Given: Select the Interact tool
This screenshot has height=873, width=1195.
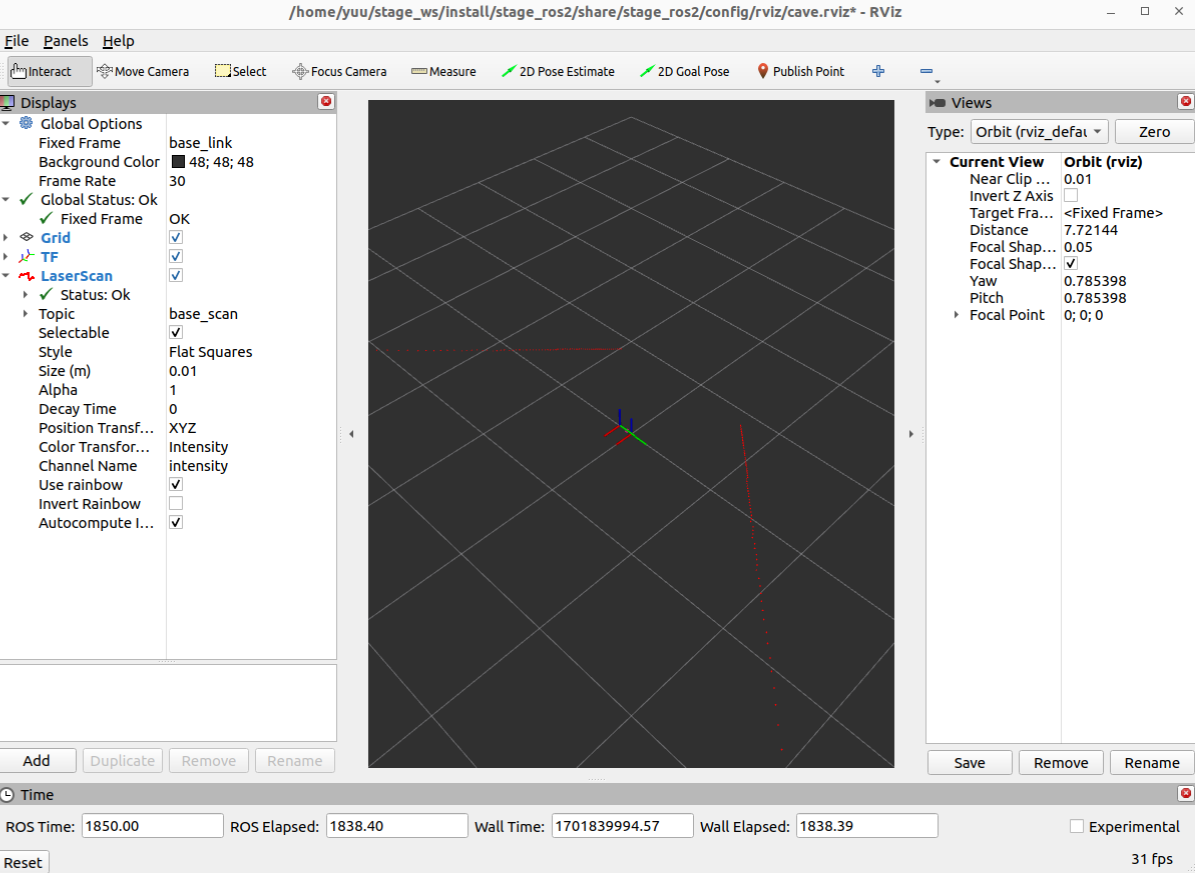Looking at the screenshot, I should click(50, 71).
